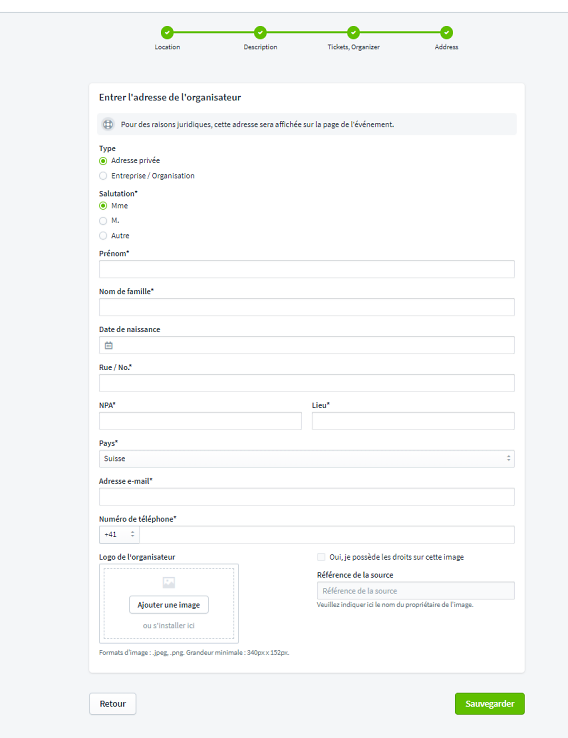Choose M. as salutation
Viewport: 568px width, 738px height.
[103, 221]
